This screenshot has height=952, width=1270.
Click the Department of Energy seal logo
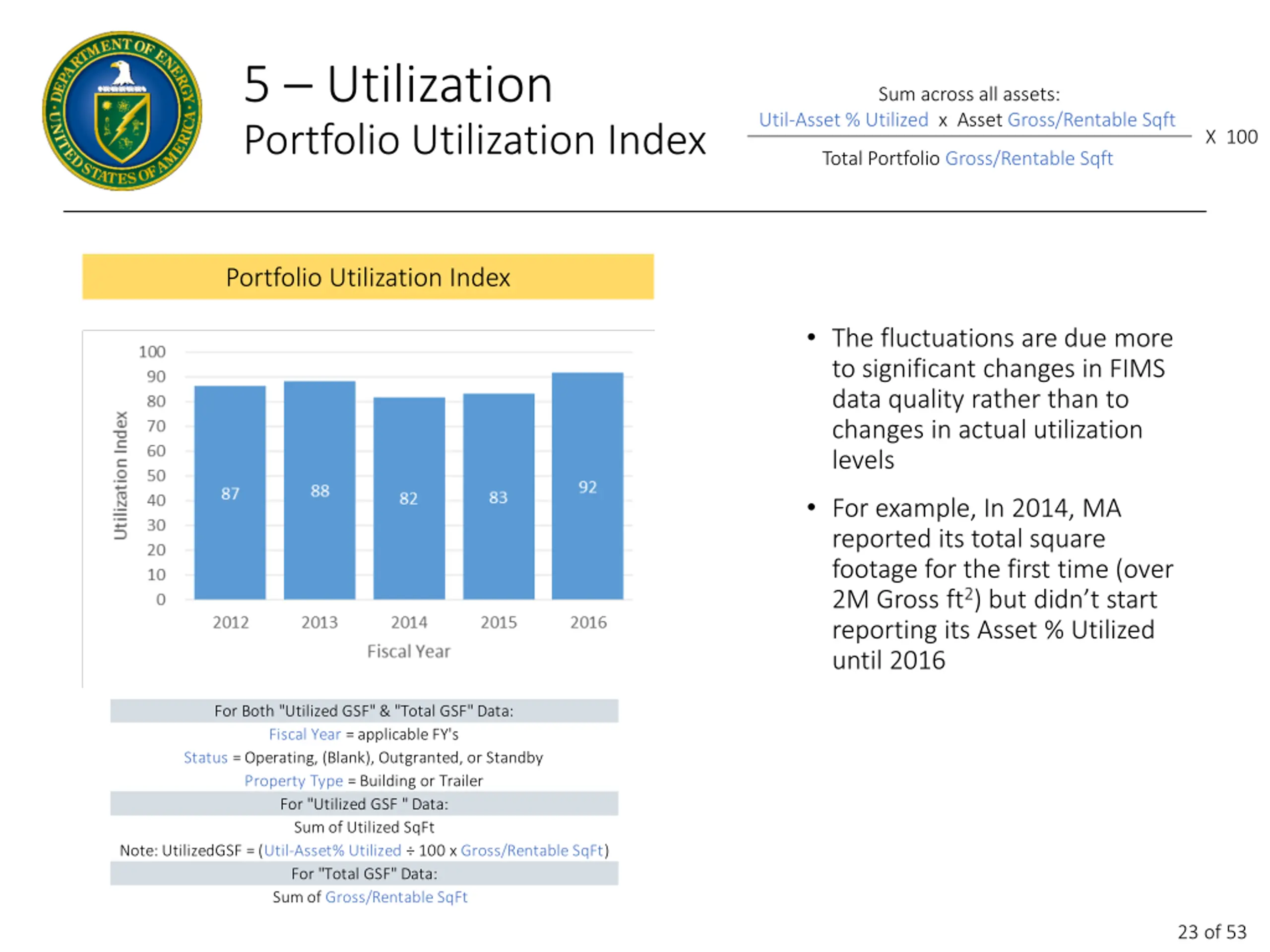pyautogui.click(x=122, y=111)
